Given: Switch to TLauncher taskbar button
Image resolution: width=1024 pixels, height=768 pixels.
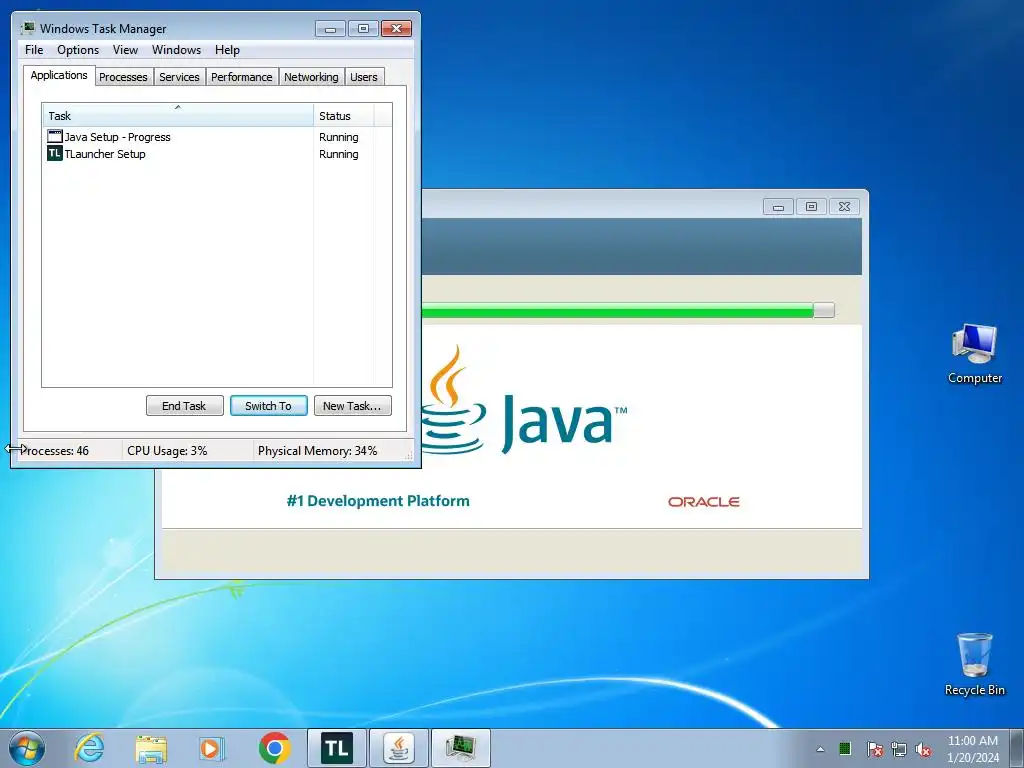Looking at the screenshot, I should tap(337, 748).
